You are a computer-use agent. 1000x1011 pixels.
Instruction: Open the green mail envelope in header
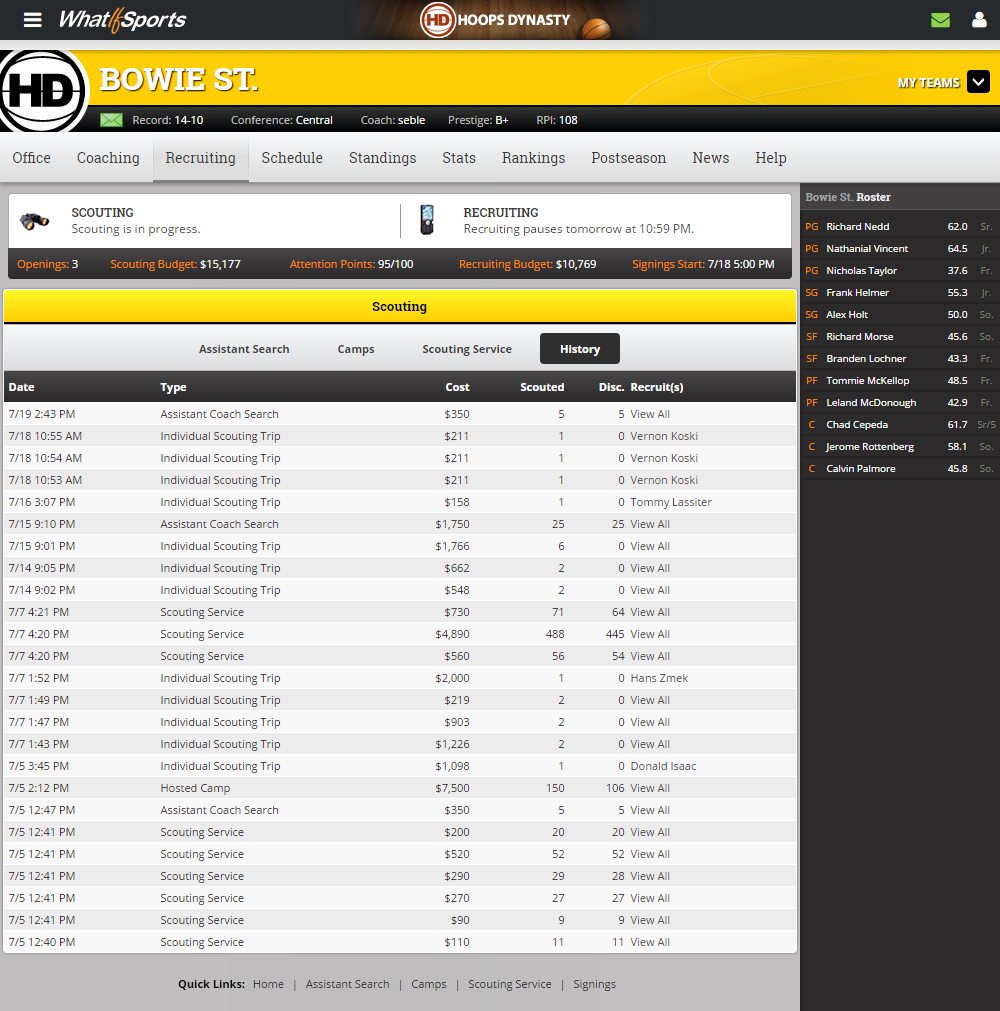click(940, 20)
